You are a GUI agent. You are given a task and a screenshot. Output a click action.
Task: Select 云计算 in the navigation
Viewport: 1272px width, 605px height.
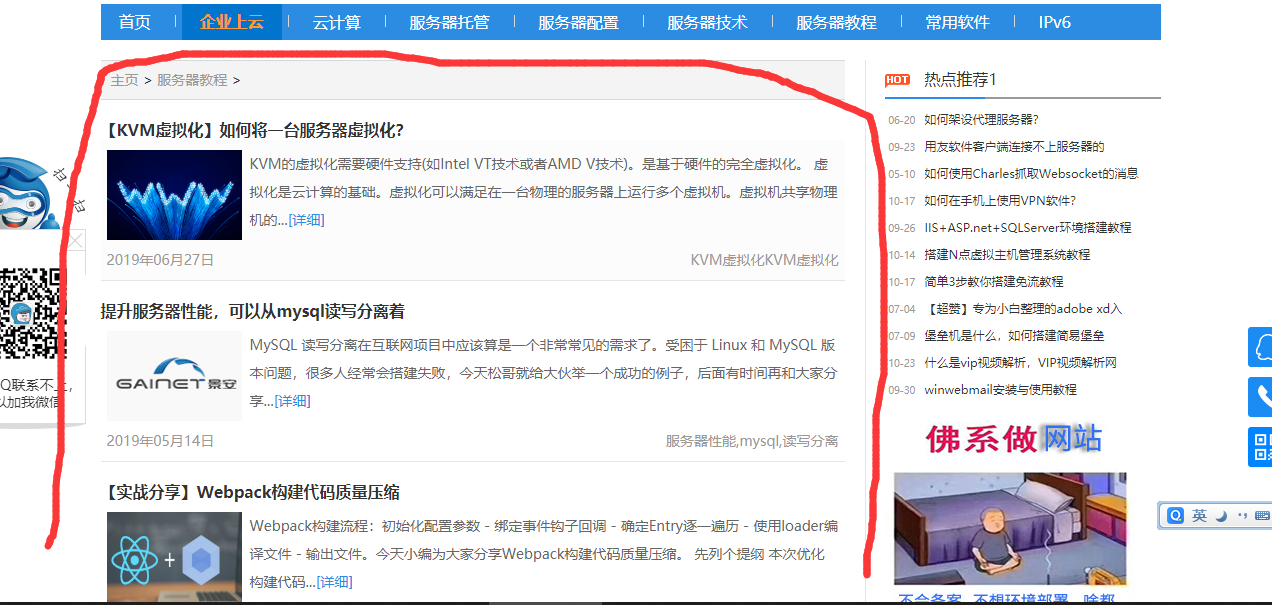coord(336,22)
